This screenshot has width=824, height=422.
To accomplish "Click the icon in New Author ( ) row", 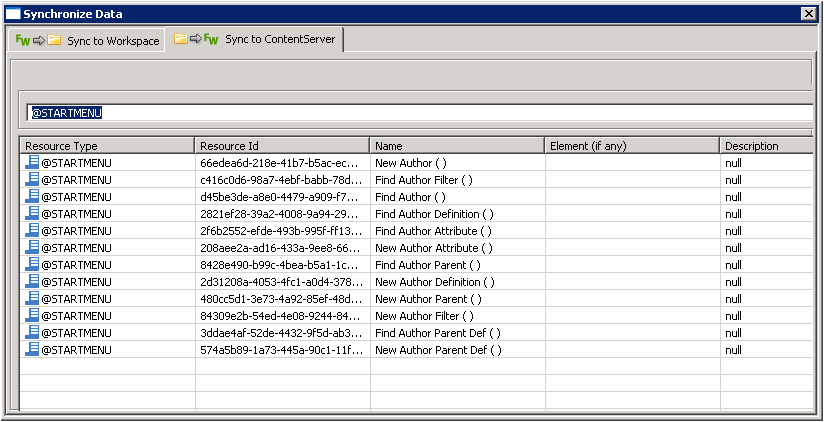I will point(32,162).
